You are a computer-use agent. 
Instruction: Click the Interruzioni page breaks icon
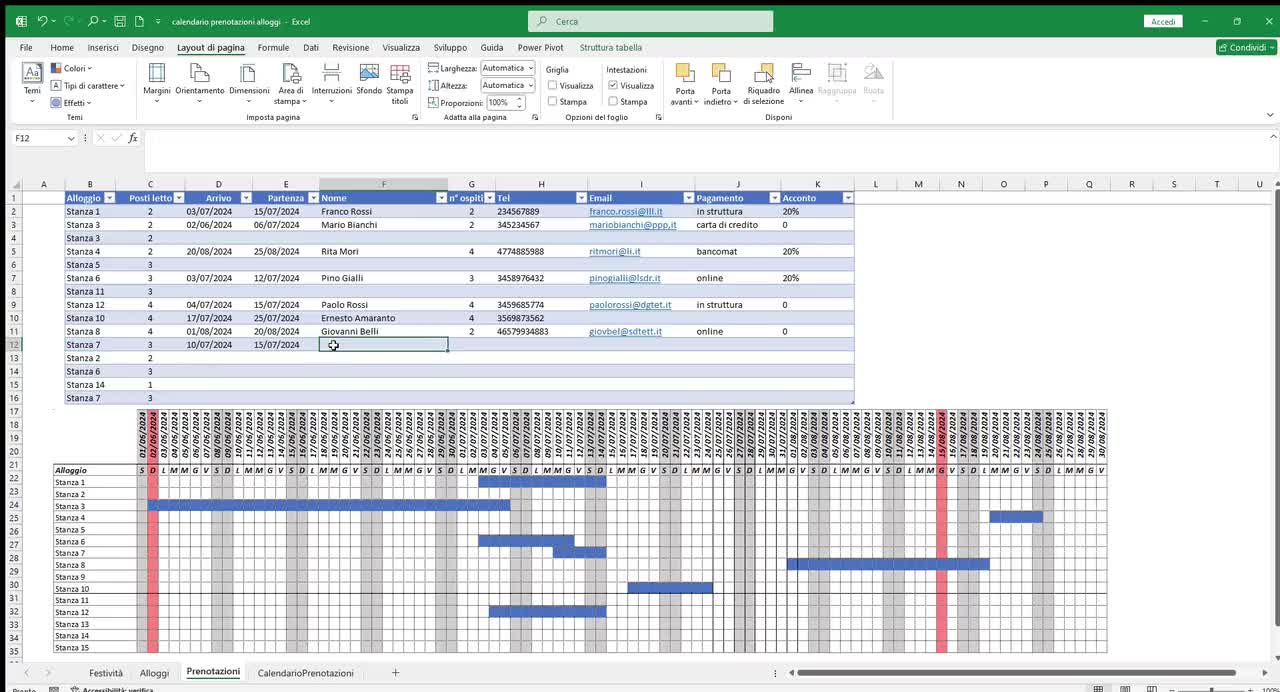(x=331, y=84)
